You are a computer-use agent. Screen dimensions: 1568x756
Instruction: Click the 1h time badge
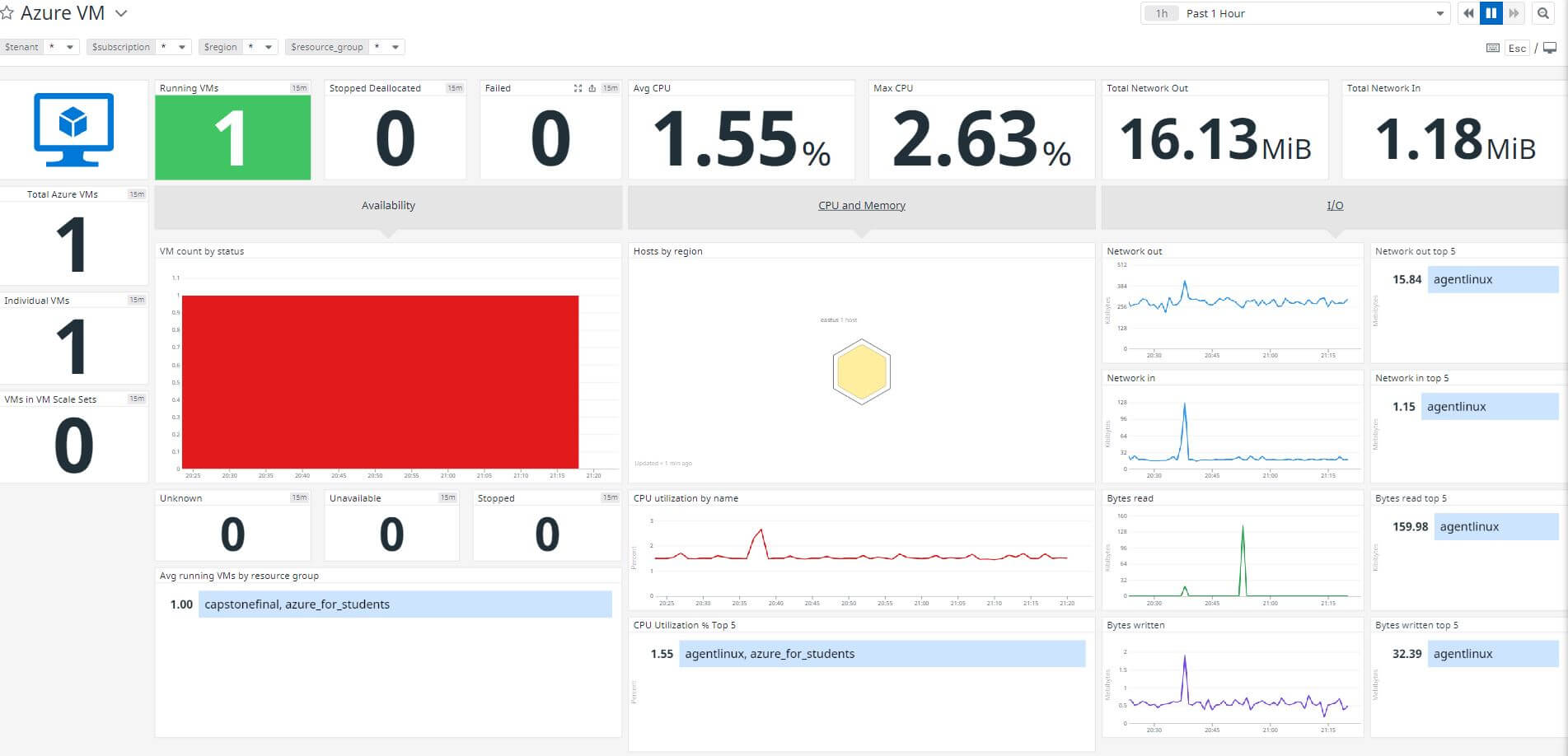pos(1162,13)
